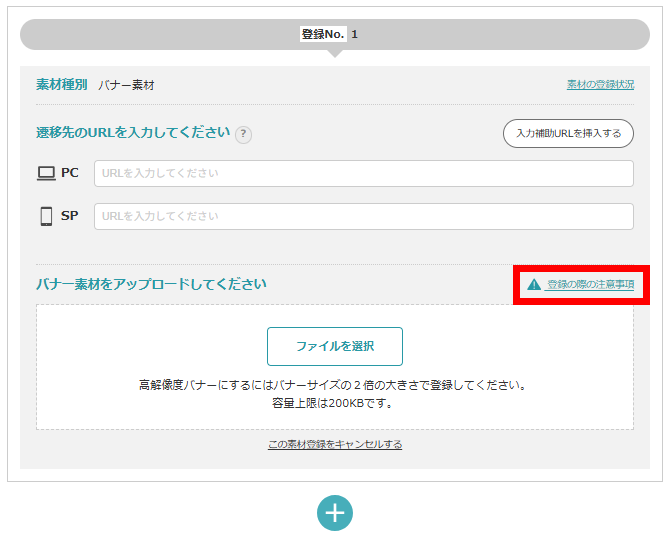Click the bold PC label text
The height and width of the screenshot is (536, 672).
point(70,173)
